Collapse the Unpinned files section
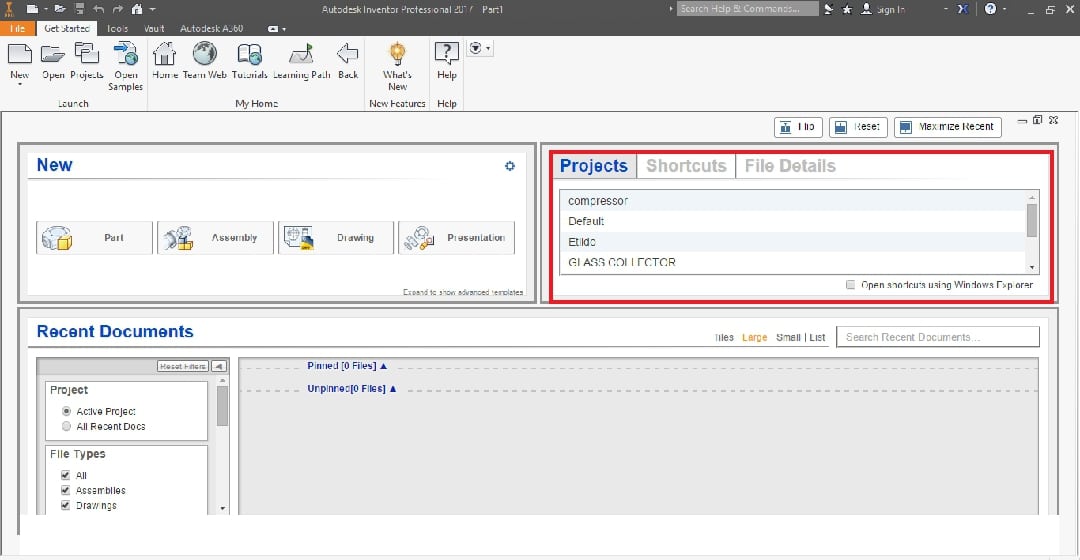Image resolution: width=1080 pixels, height=560 pixels. [x=351, y=389]
